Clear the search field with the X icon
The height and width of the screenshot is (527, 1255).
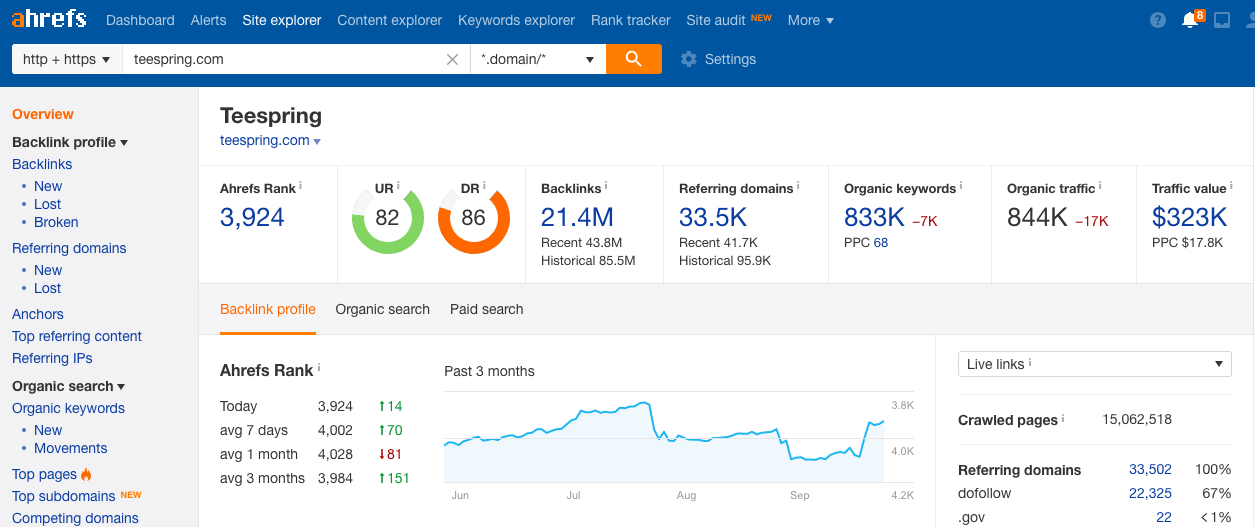point(452,59)
